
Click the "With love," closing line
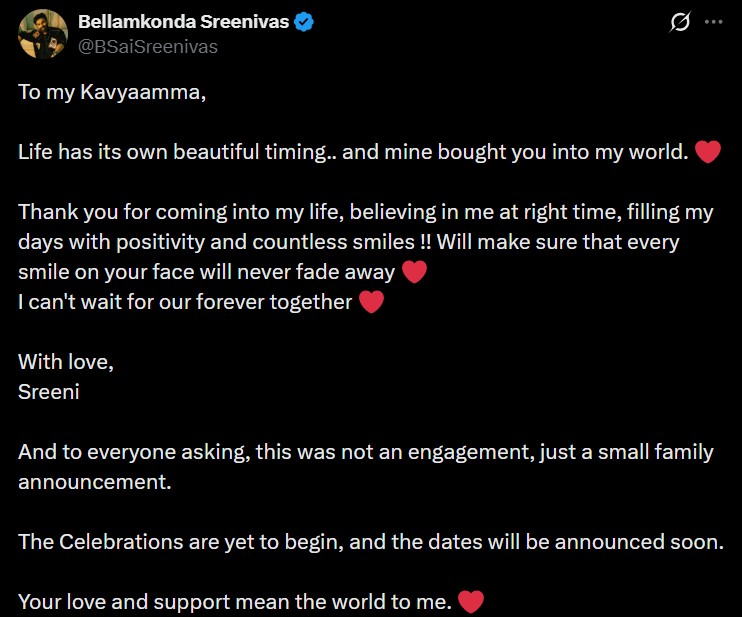click(66, 362)
